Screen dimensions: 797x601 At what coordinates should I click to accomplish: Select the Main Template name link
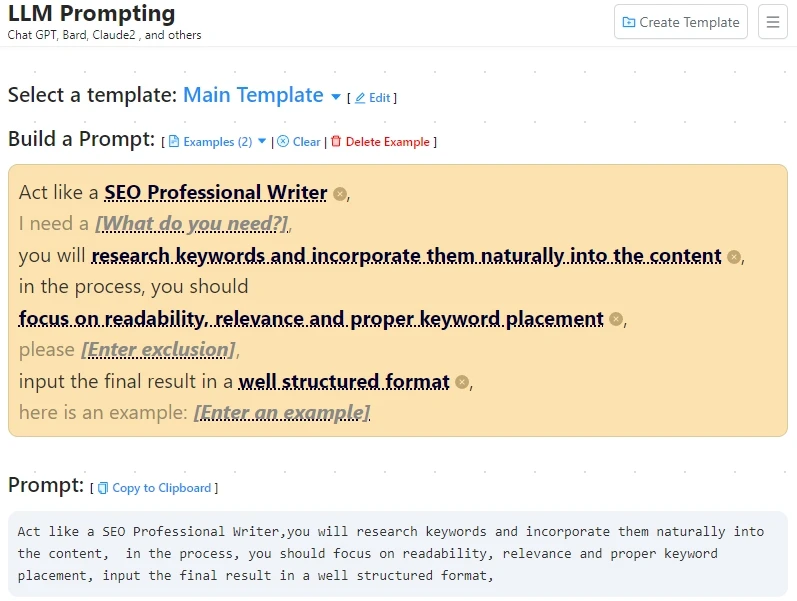(x=253, y=95)
